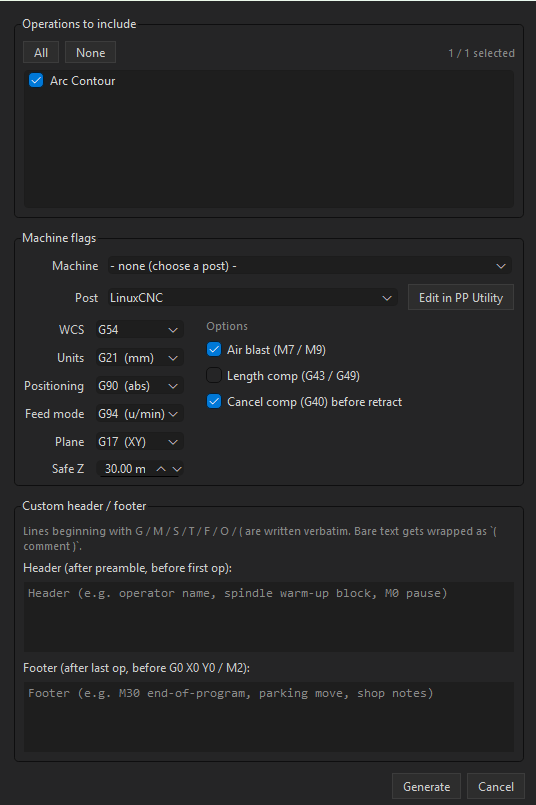Open the Plane G17 (XY) dropdown
The image size is (536, 805).
click(139, 442)
